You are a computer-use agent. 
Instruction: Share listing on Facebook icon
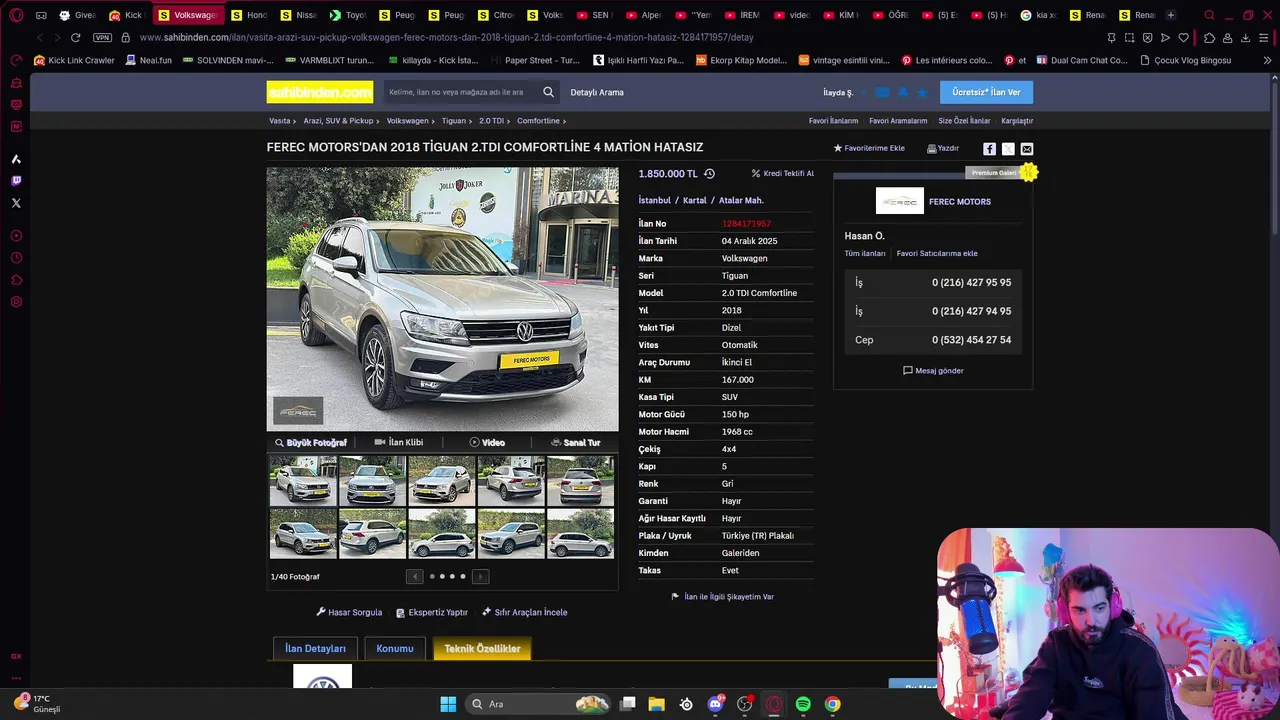tap(989, 149)
